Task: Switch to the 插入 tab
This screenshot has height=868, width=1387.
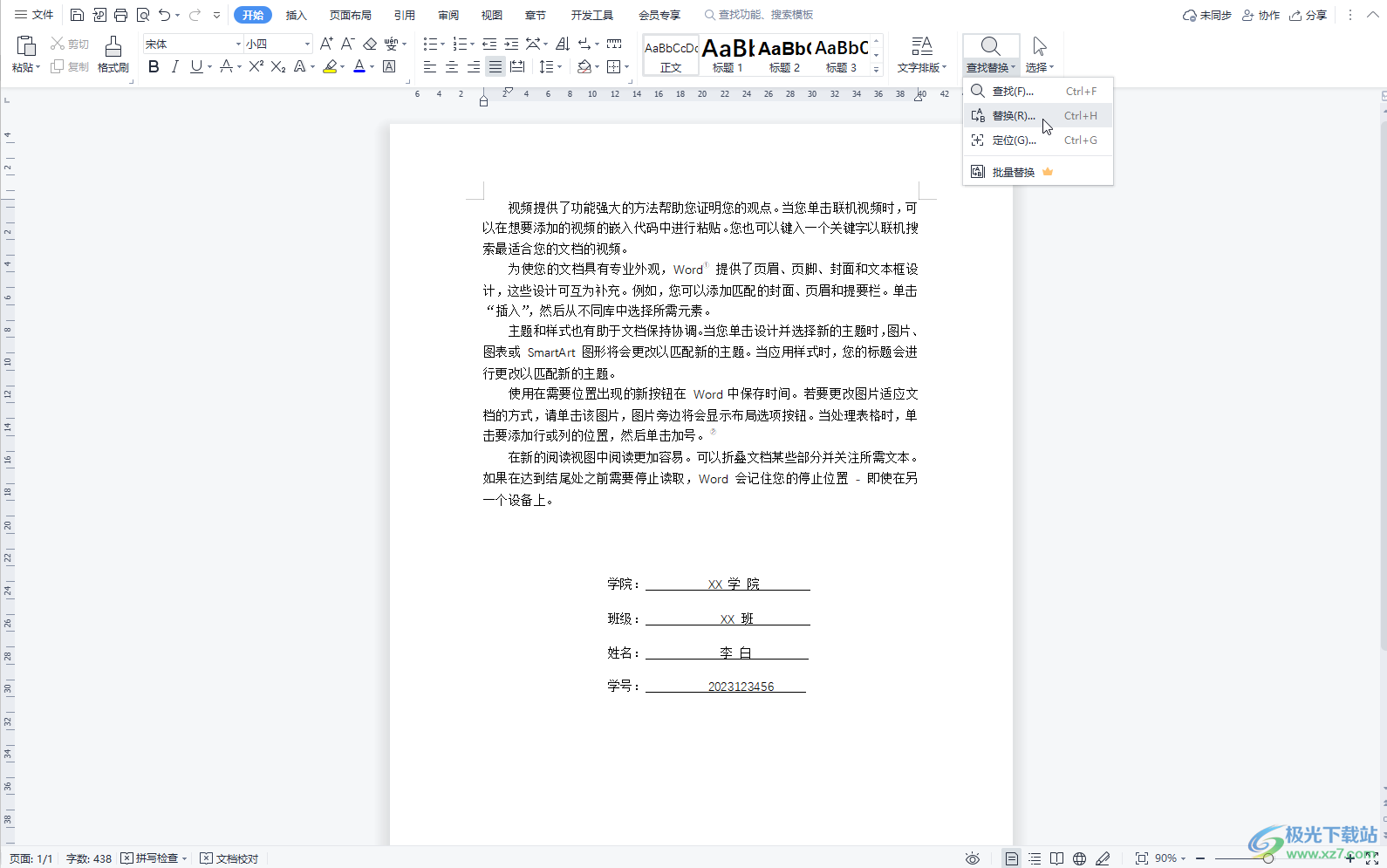Action: (297, 15)
